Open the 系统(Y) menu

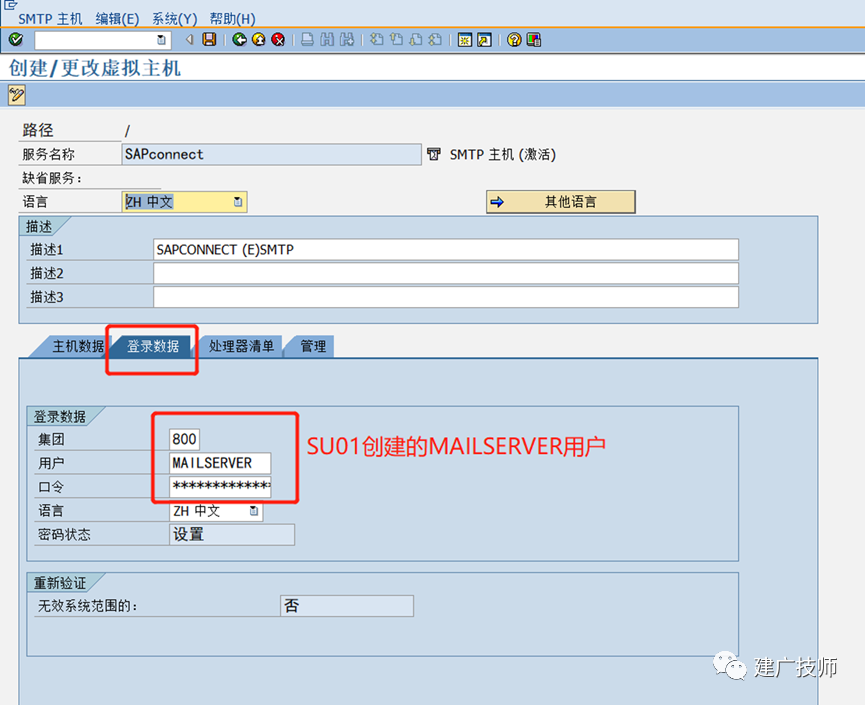click(174, 19)
